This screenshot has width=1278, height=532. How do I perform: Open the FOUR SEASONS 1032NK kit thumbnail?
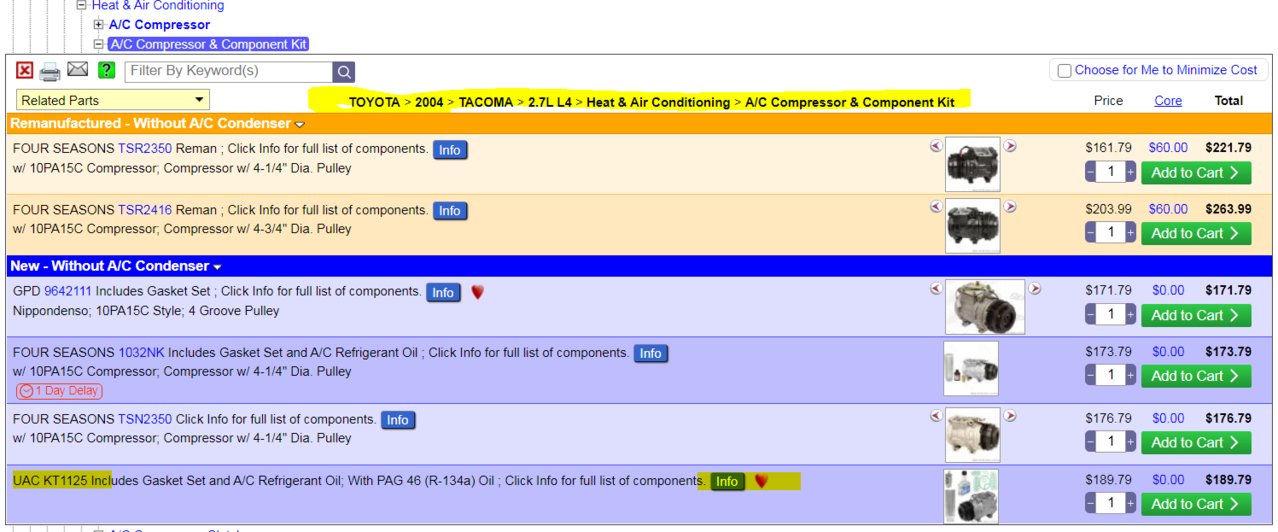(971, 369)
